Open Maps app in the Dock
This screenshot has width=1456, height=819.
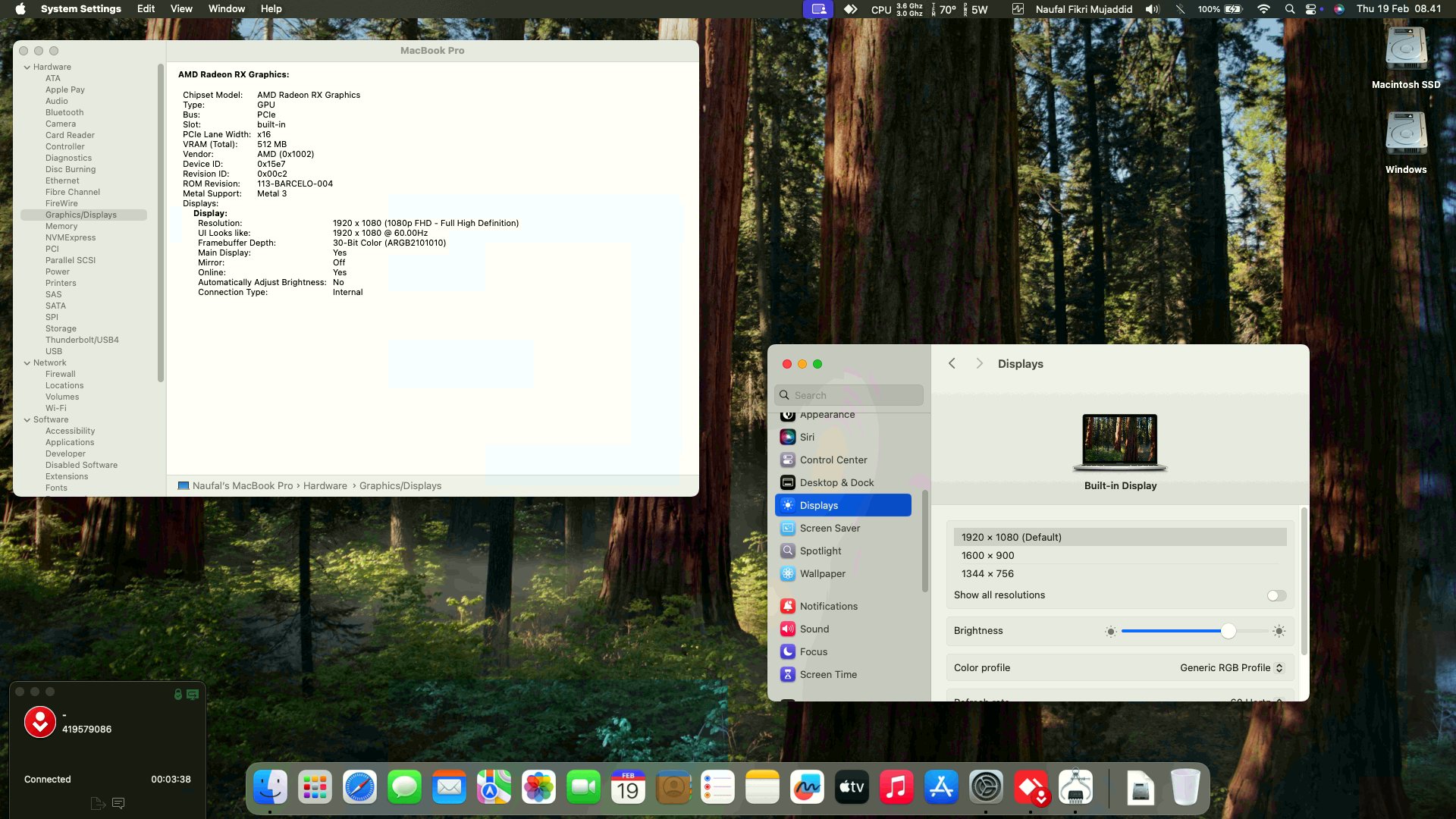point(494,788)
